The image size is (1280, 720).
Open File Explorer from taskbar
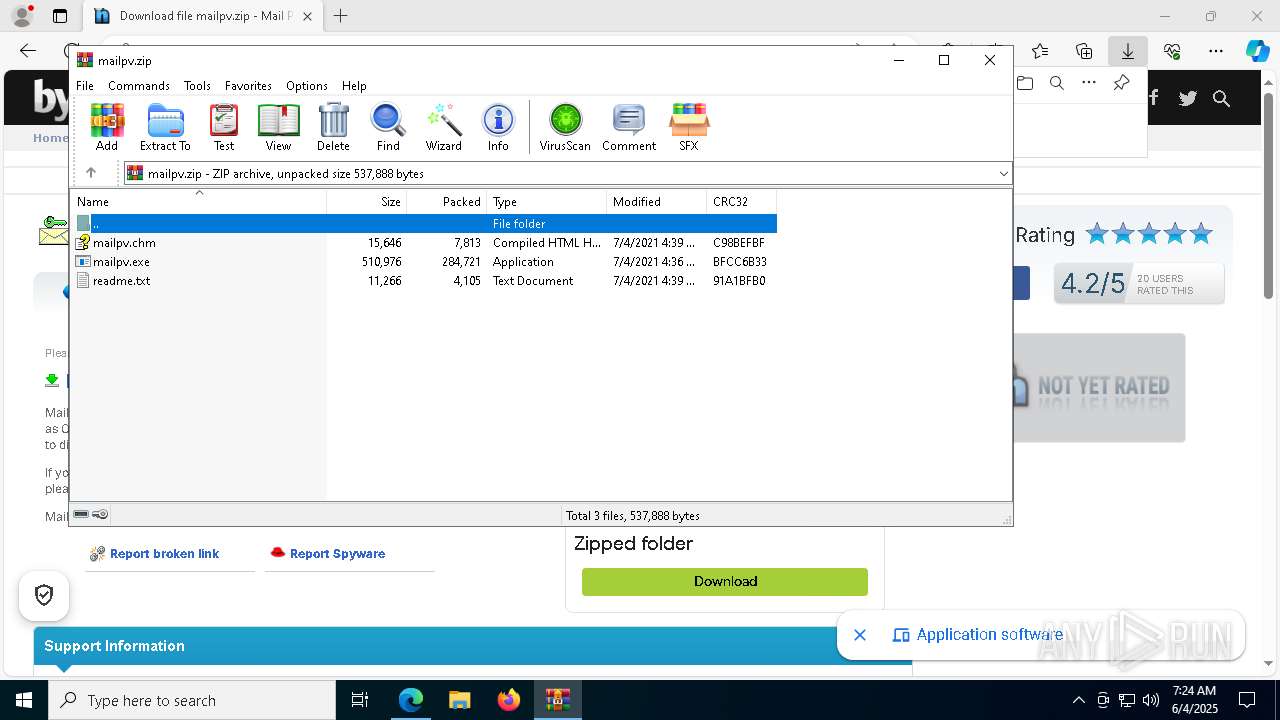click(460, 700)
